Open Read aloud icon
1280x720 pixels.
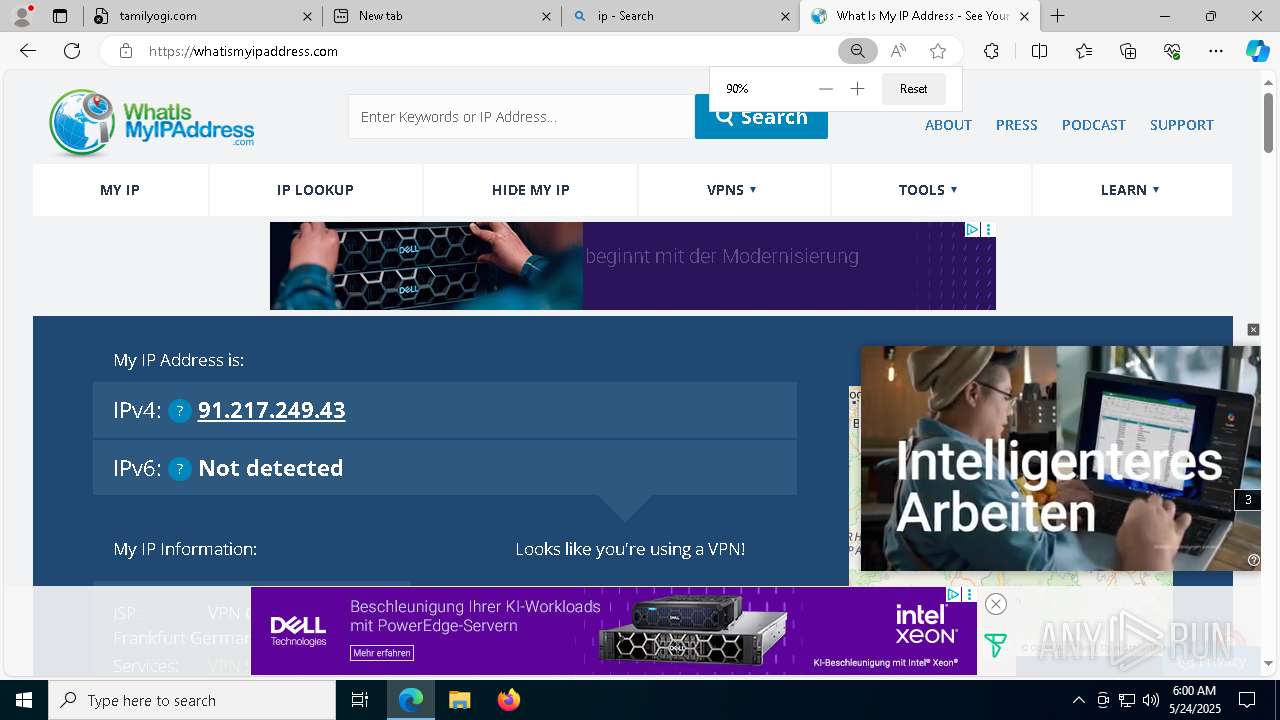click(898, 51)
